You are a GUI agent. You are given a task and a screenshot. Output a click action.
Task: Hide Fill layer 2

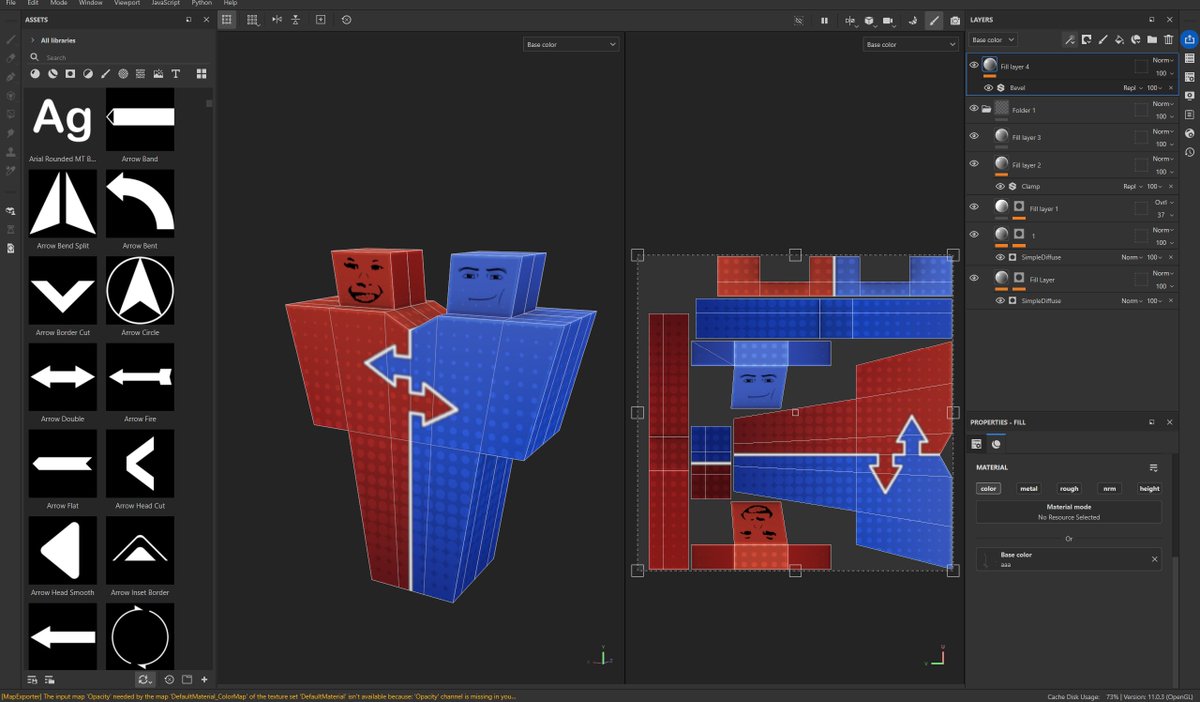pyautogui.click(x=974, y=163)
